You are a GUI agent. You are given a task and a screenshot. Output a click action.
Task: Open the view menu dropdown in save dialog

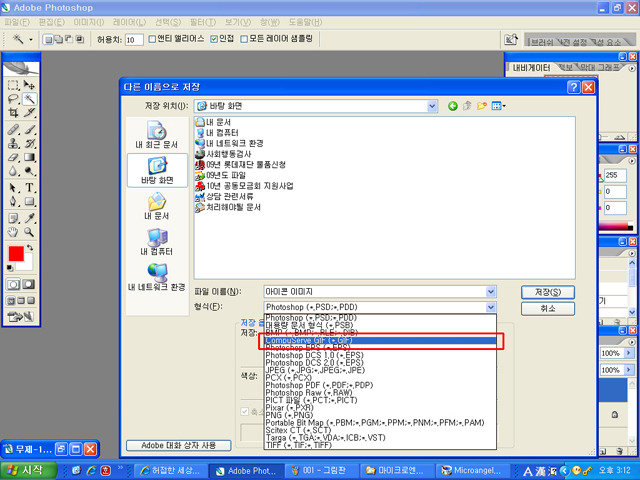click(x=498, y=106)
